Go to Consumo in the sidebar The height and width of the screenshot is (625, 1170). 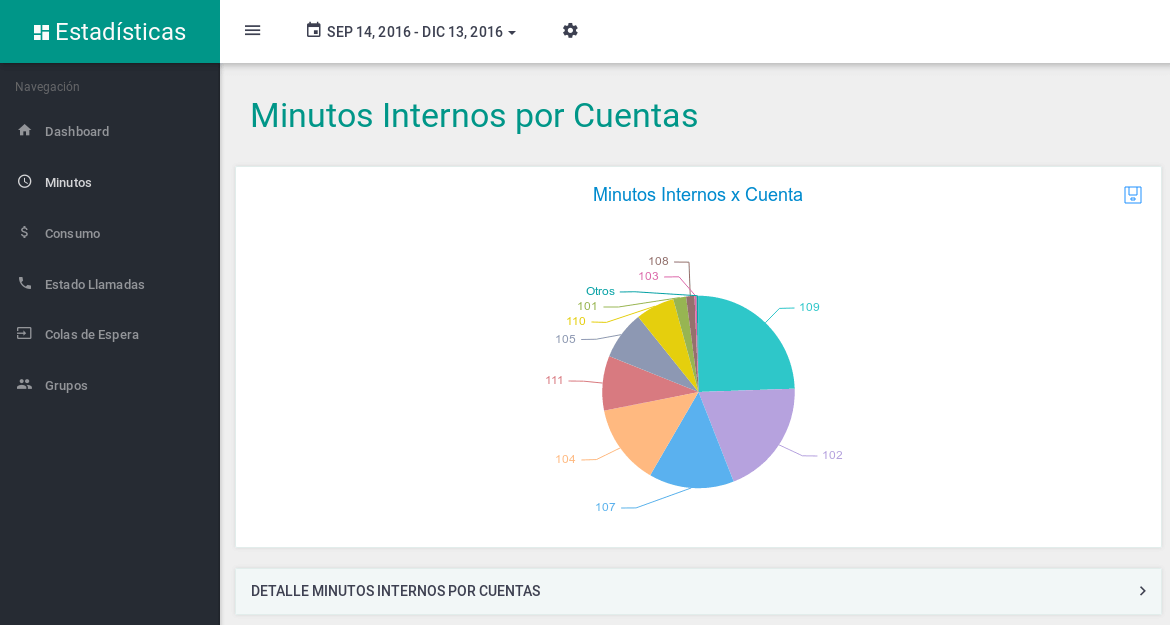pyautogui.click(x=72, y=233)
